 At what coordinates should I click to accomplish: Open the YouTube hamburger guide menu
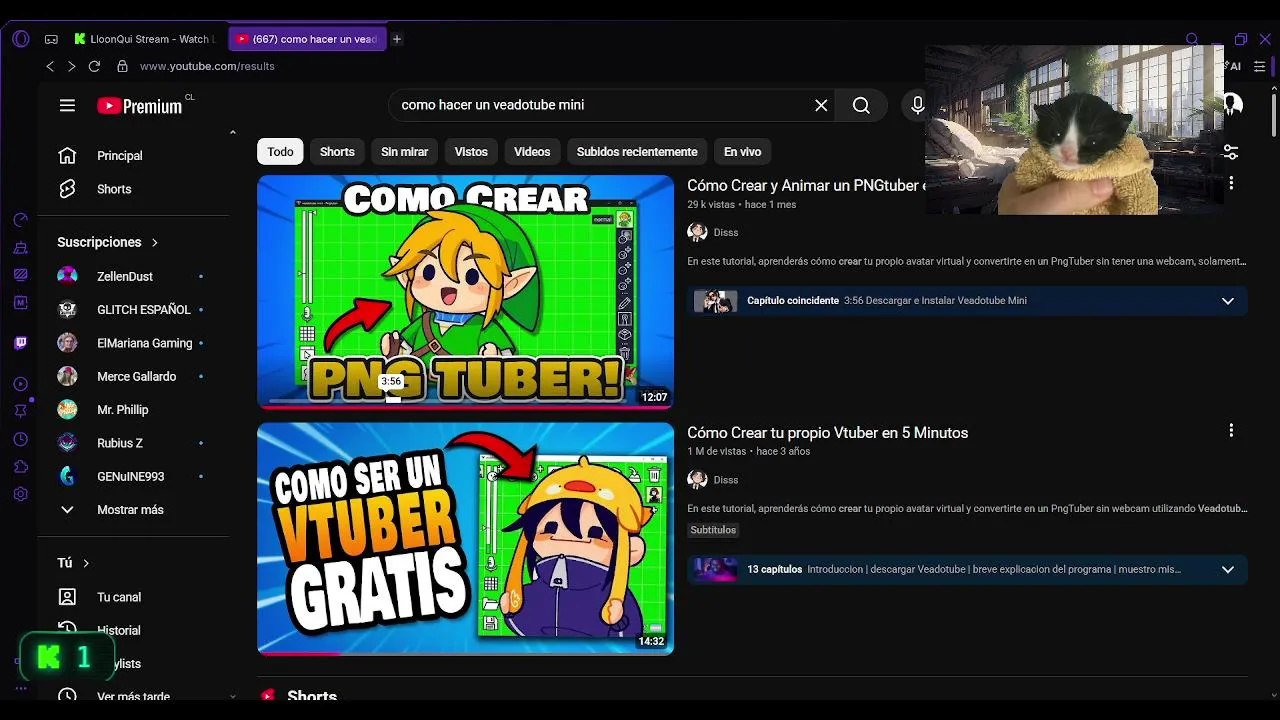point(67,105)
